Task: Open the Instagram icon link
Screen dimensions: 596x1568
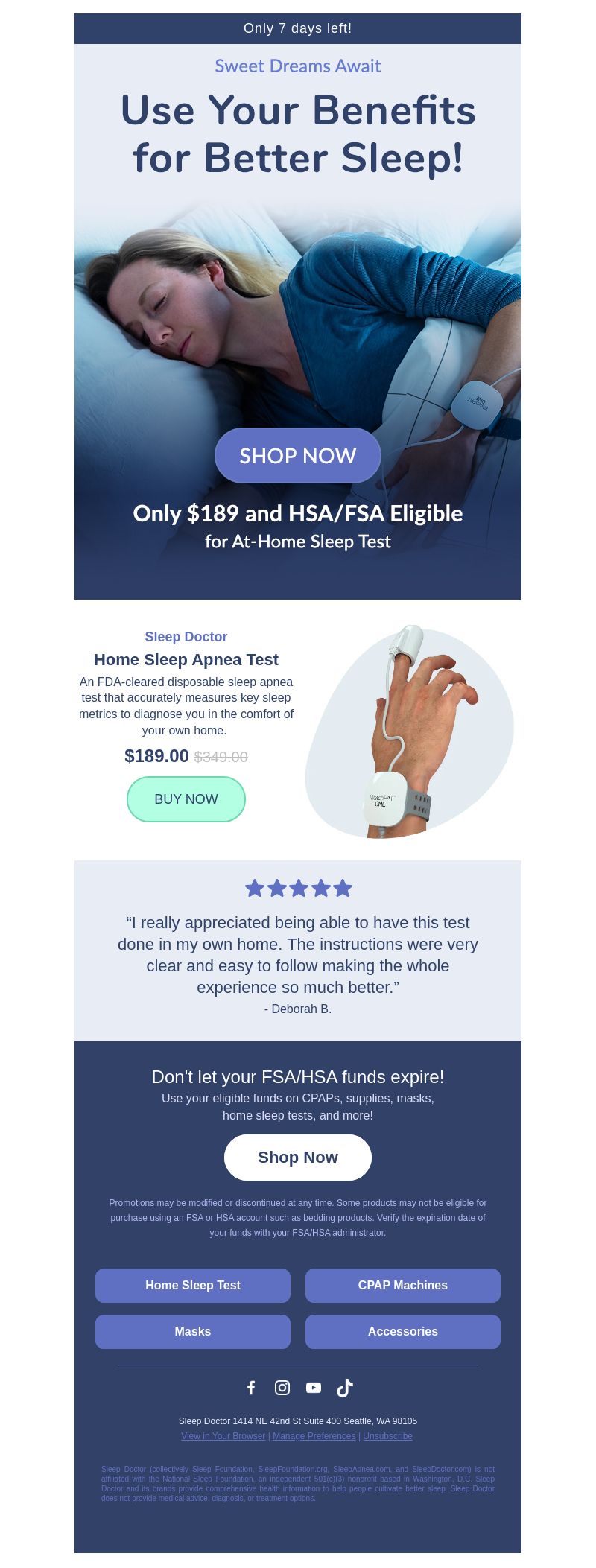Action: tap(282, 1388)
